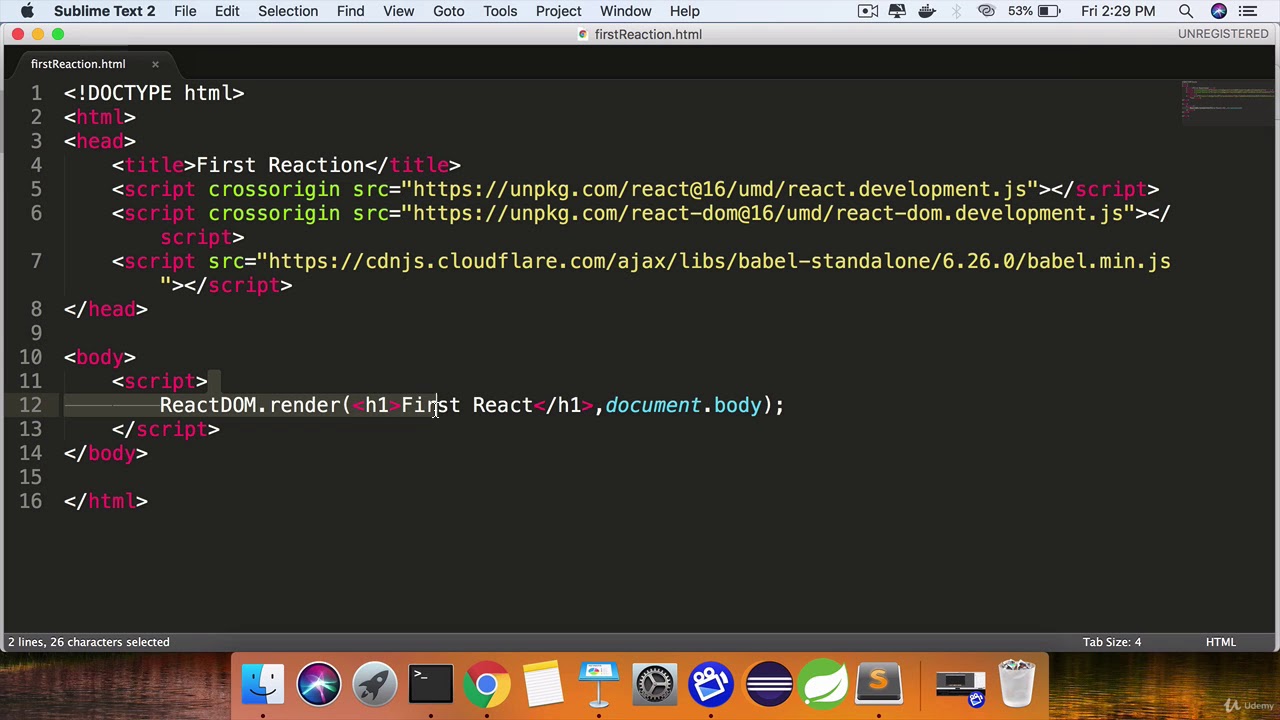Open the Window menu
1280x720 pixels.
(x=626, y=11)
